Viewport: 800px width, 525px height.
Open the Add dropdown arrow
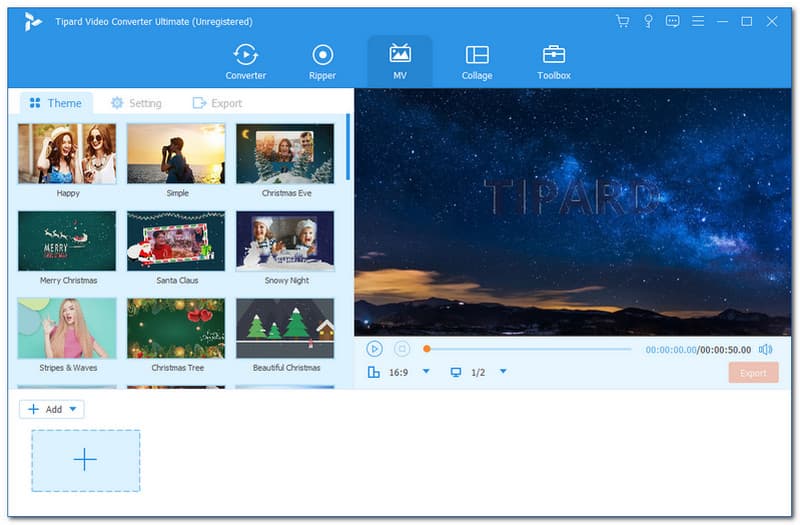tap(75, 409)
